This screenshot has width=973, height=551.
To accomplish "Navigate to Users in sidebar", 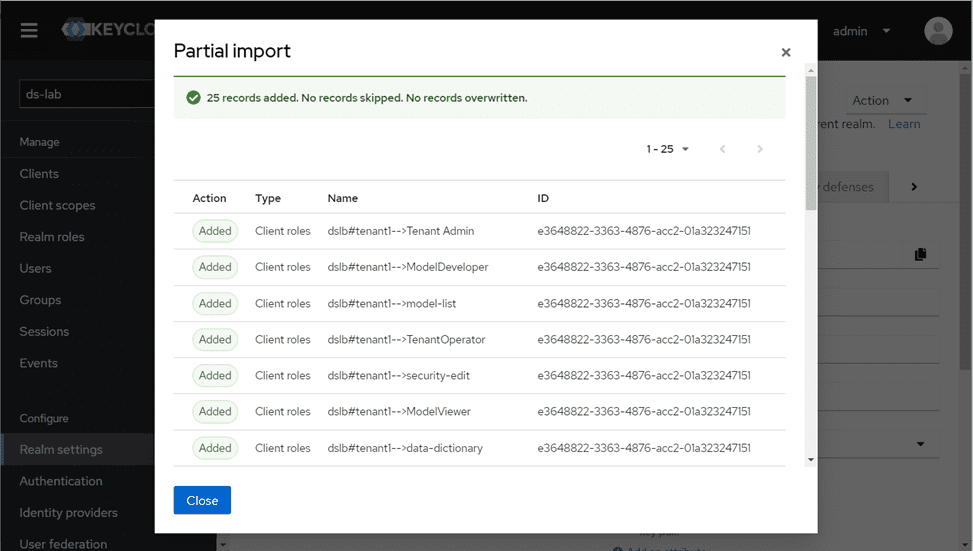I will click(35, 268).
